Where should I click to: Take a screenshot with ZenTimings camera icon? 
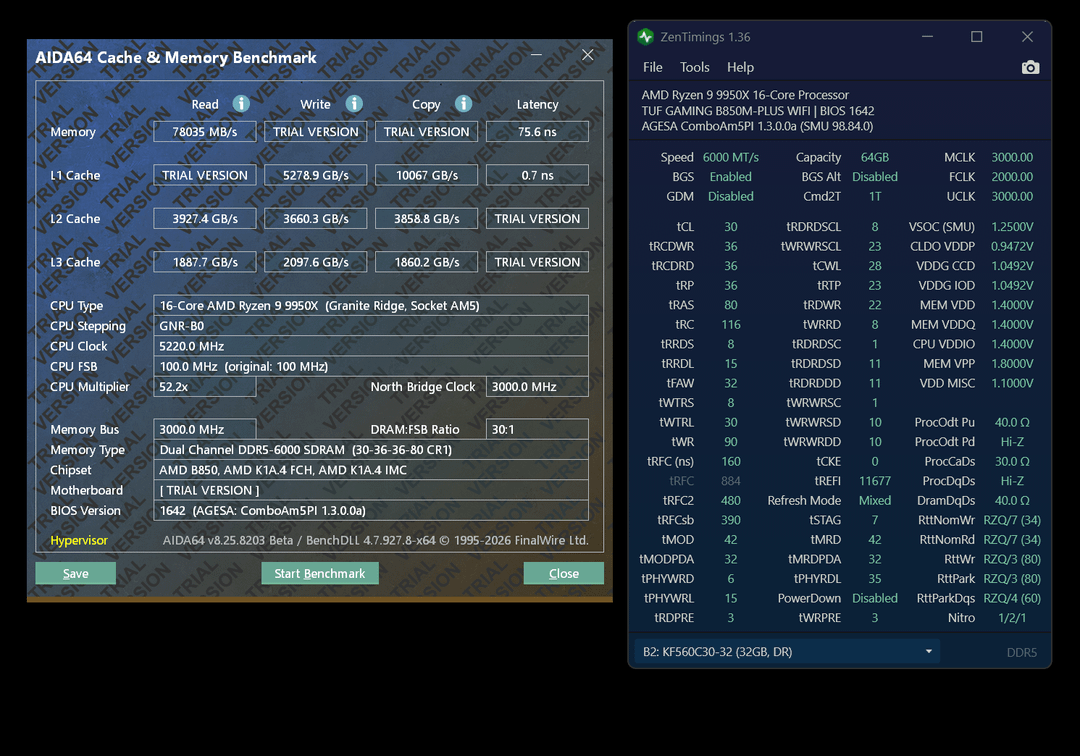click(1030, 67)
